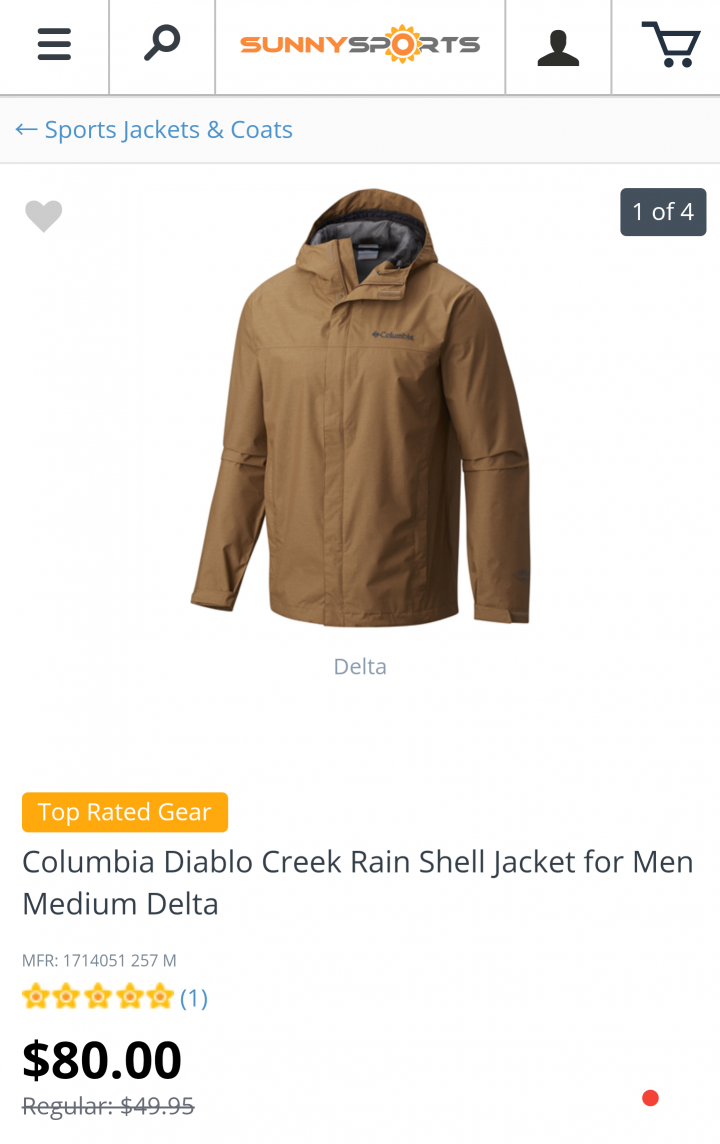Click the Regular $49.95 strikethrough price

click(x=108, y=1106)
